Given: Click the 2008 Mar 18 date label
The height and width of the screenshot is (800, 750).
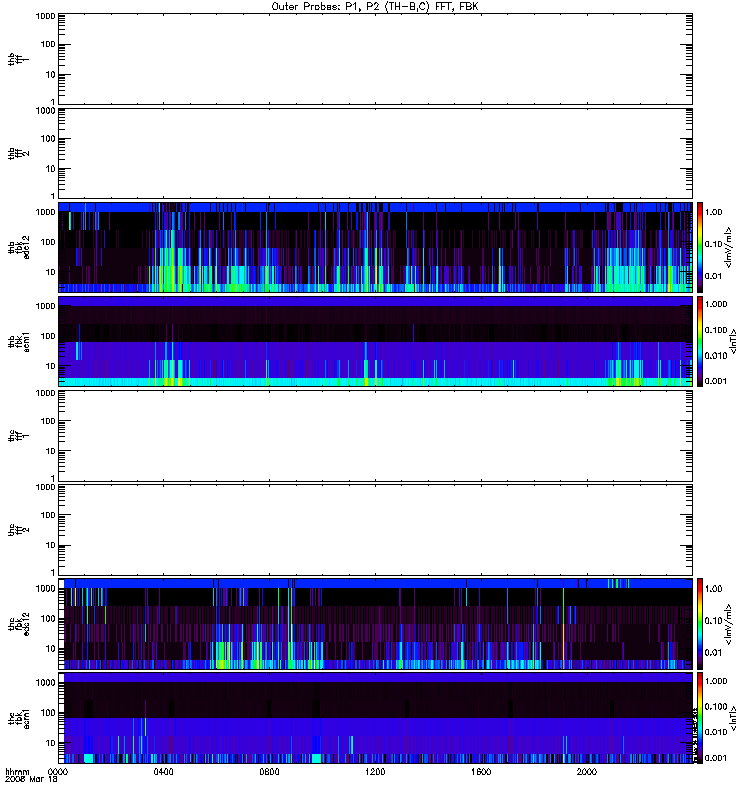Looking at the screenshot, I should click(x=31, y=780).
